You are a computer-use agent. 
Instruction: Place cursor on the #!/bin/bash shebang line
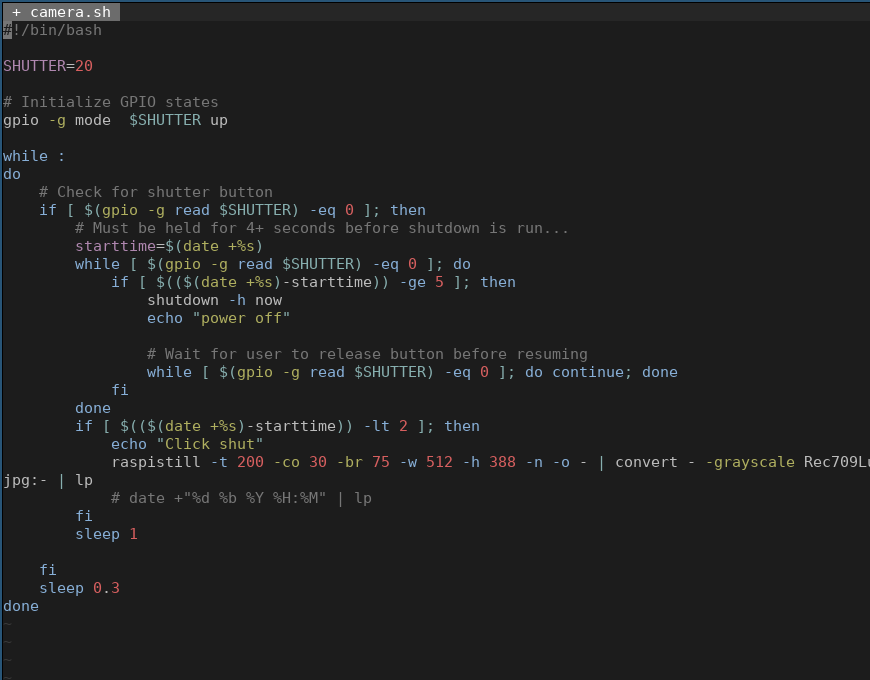point(50,30)
